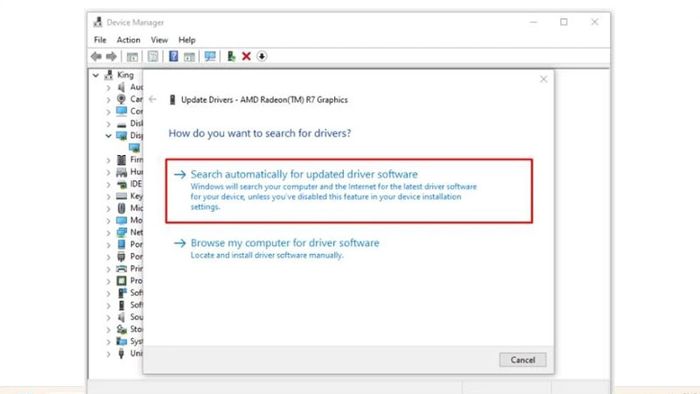Select the printer icon for the 'Prin' category
The height and width of the screenshot is (394, 700).
[x=121, y=268]
